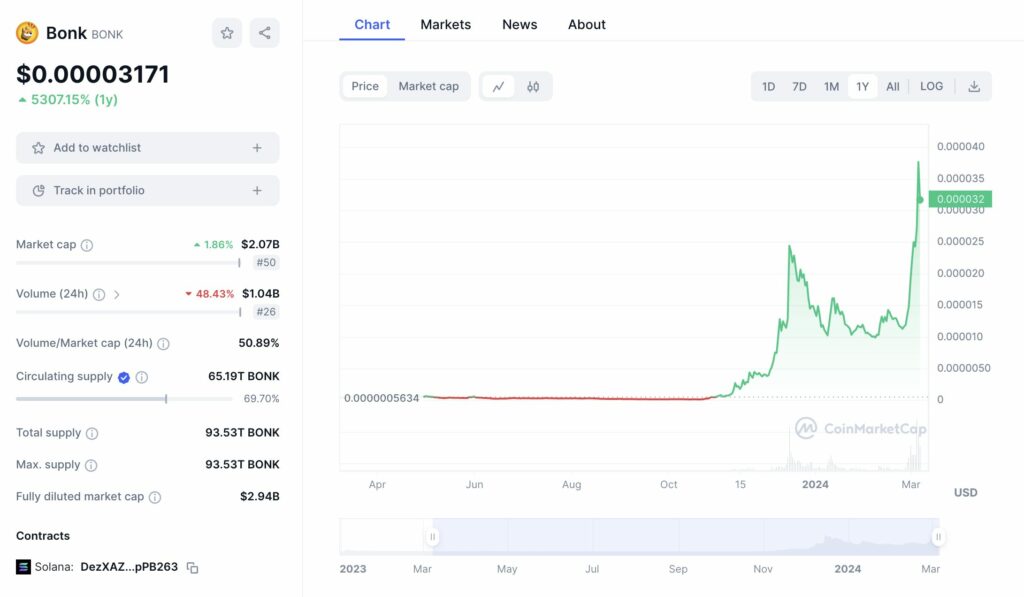
Task: Switch to candlestick chart icon
Action: click(533, 86)
